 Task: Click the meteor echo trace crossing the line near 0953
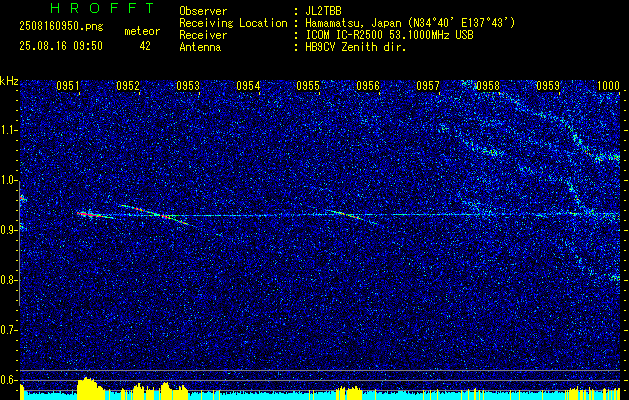pyautogui.click(x=154, y=213)
